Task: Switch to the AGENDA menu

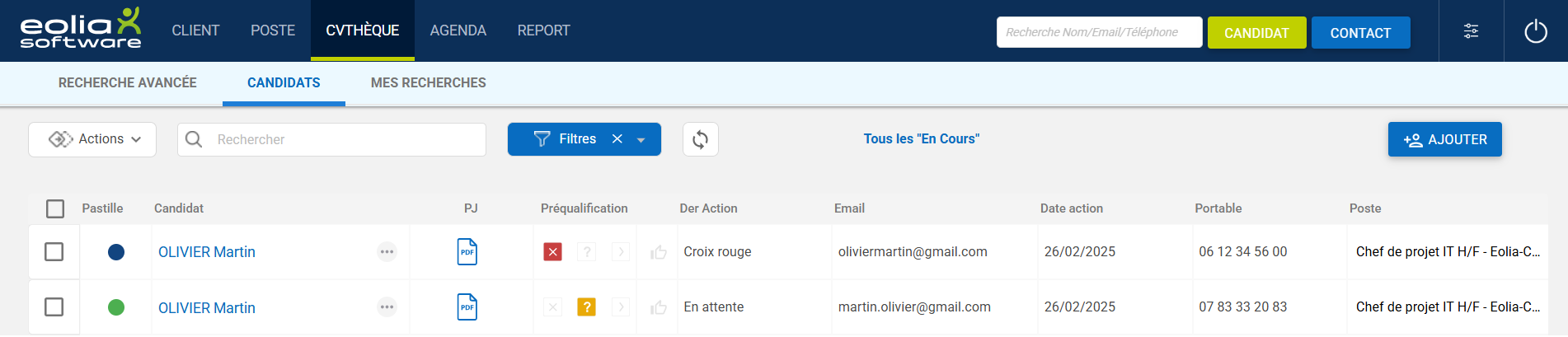Action: click(x=458, y=30)
